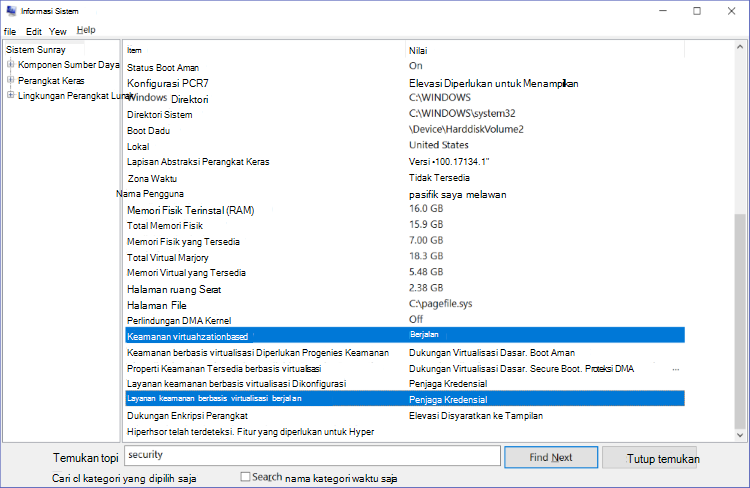
Task: Select Komponen Sumber Daya tree item
Action: tap(68, 65)
